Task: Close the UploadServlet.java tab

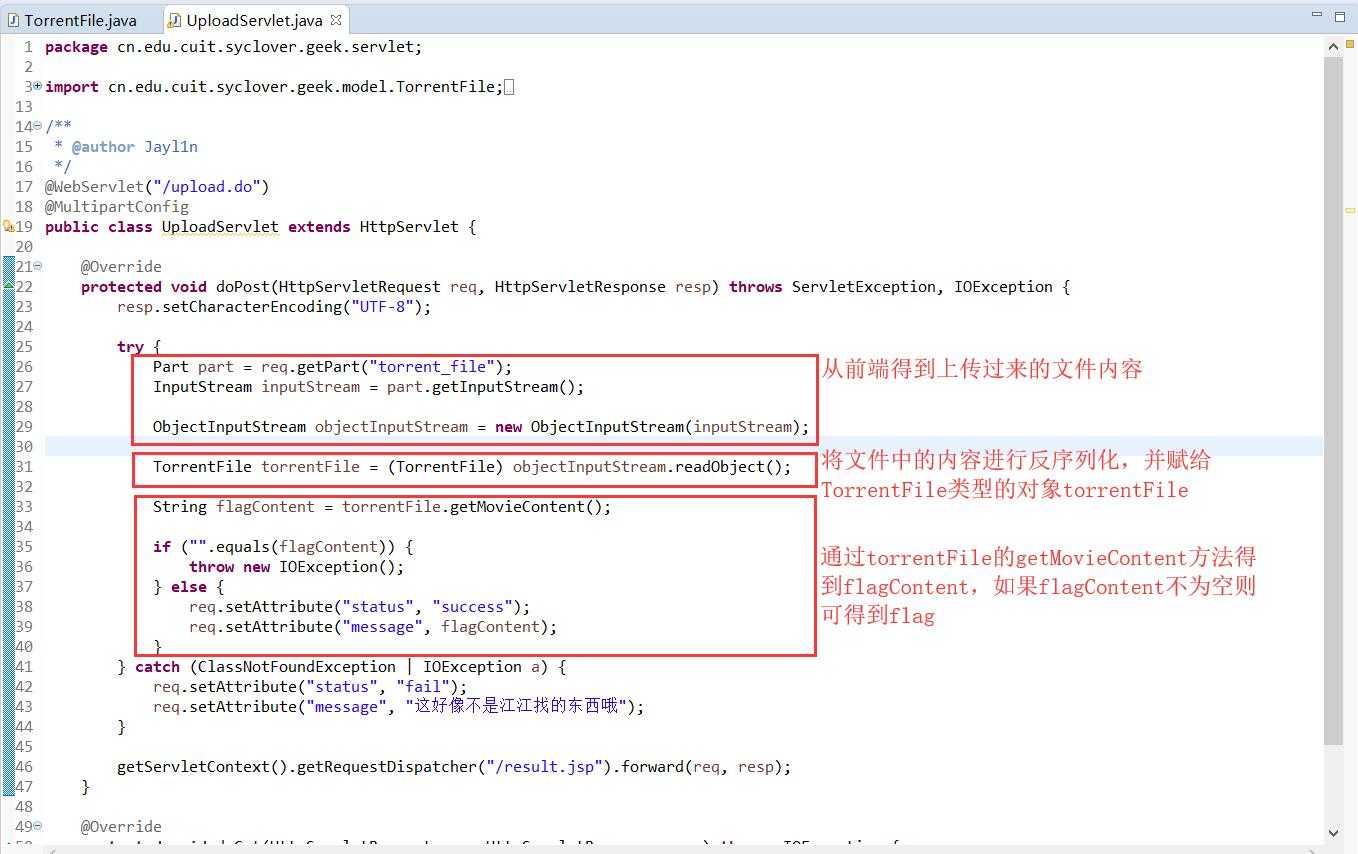Action: pos(336,19)
